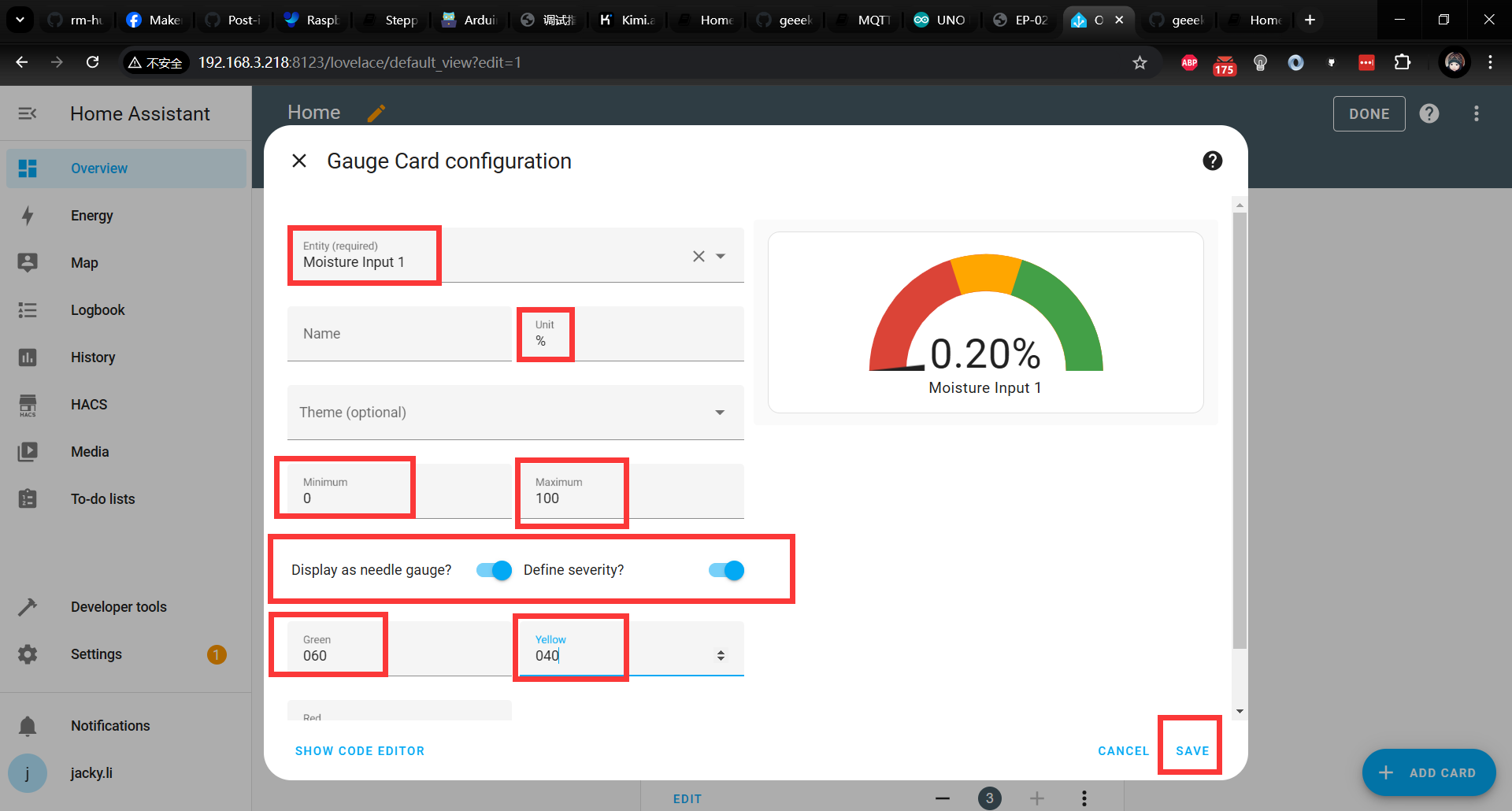Click the Settings notification badge
The width and height of the screenshot is (1512, 811).
pyautogui.click(x=217, y=654)
